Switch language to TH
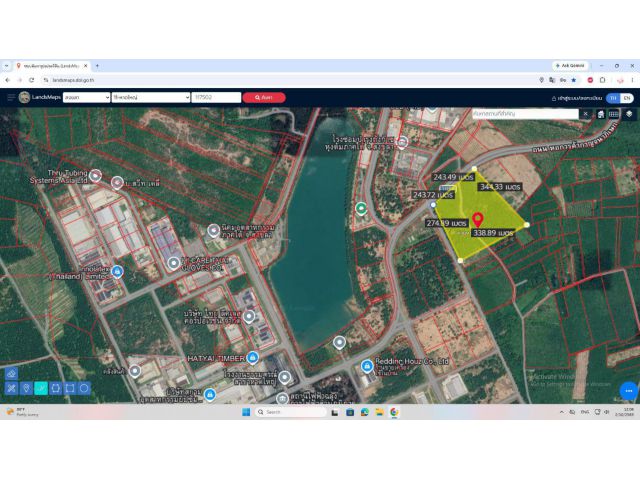Viewport: 640px width, 480px height. [613, 98]
